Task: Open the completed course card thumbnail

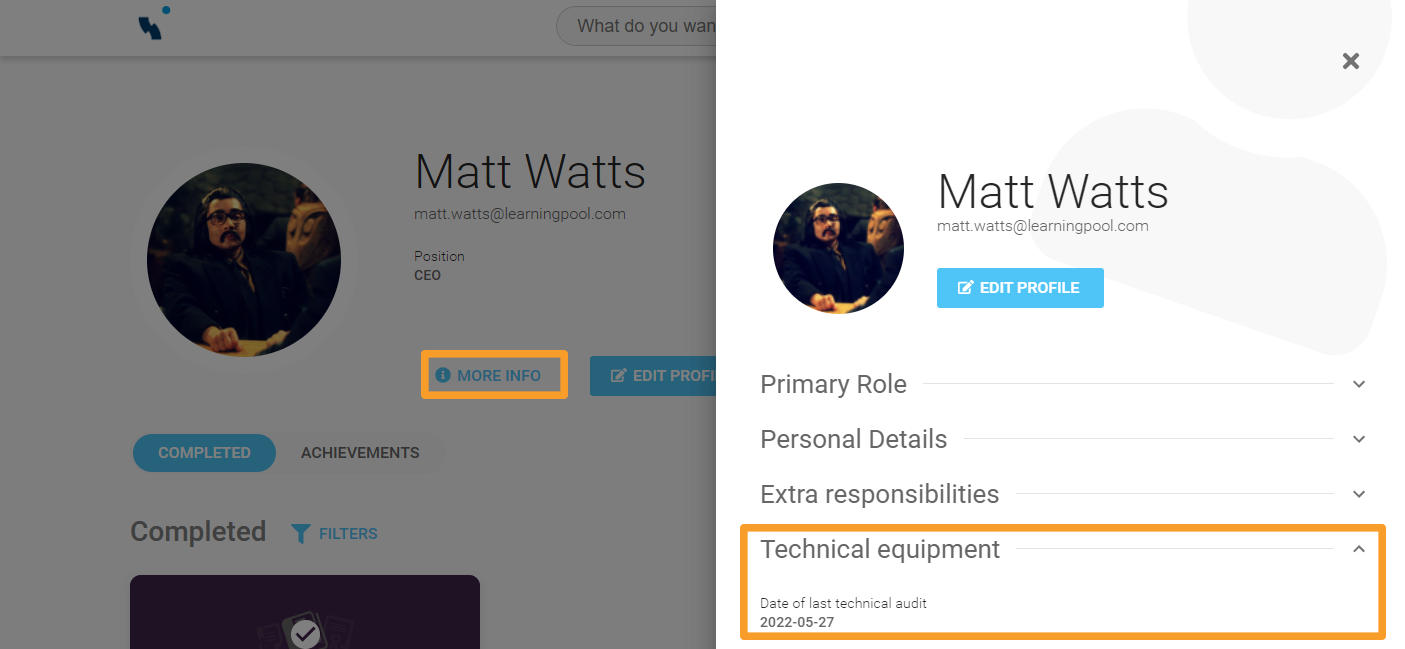Action: click(x=305, y=612)
